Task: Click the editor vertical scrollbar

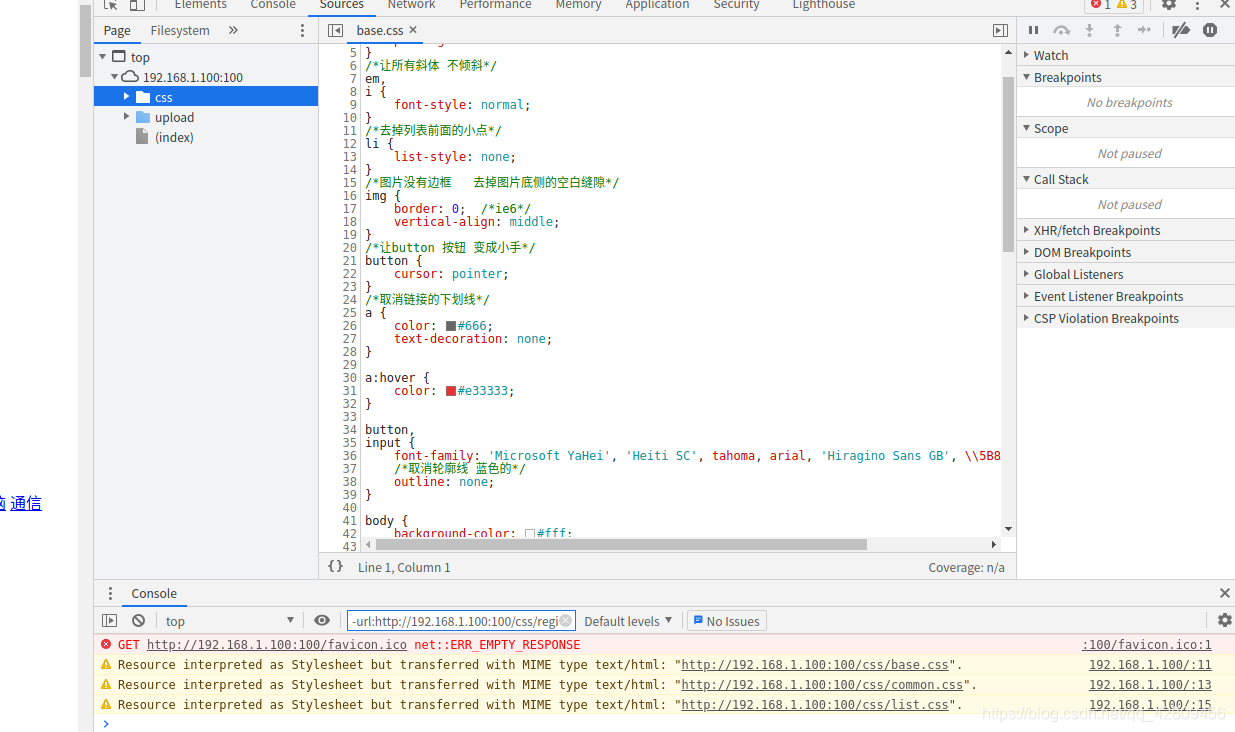Action: click(1008, 165)
